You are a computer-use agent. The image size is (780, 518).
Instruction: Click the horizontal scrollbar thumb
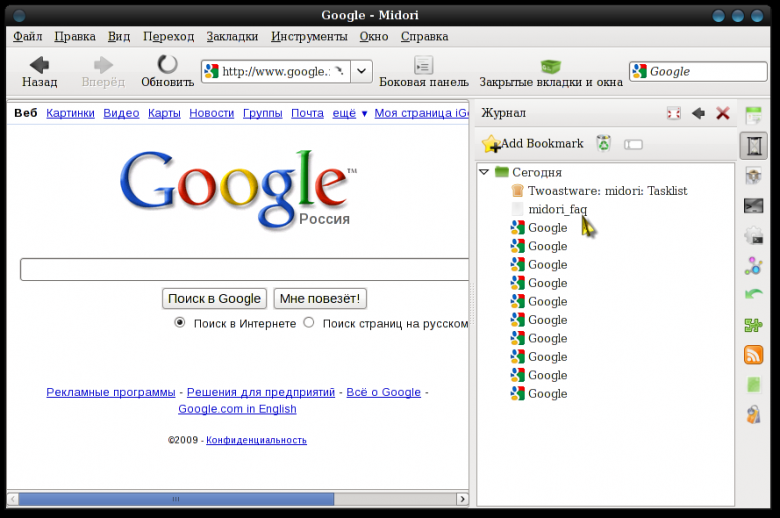176,499
